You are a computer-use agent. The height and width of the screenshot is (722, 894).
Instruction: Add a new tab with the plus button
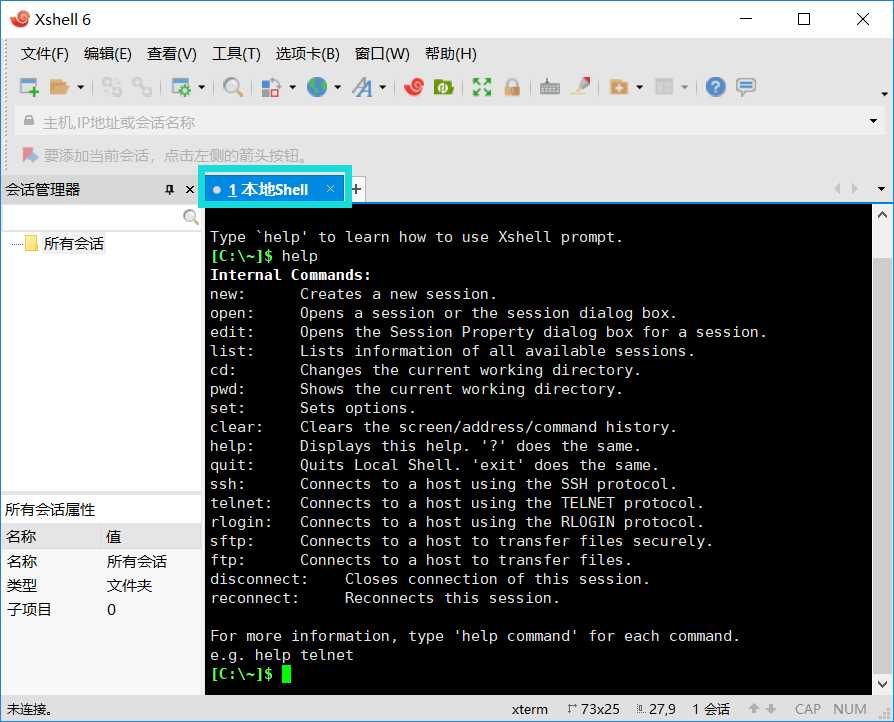point(356,189)
